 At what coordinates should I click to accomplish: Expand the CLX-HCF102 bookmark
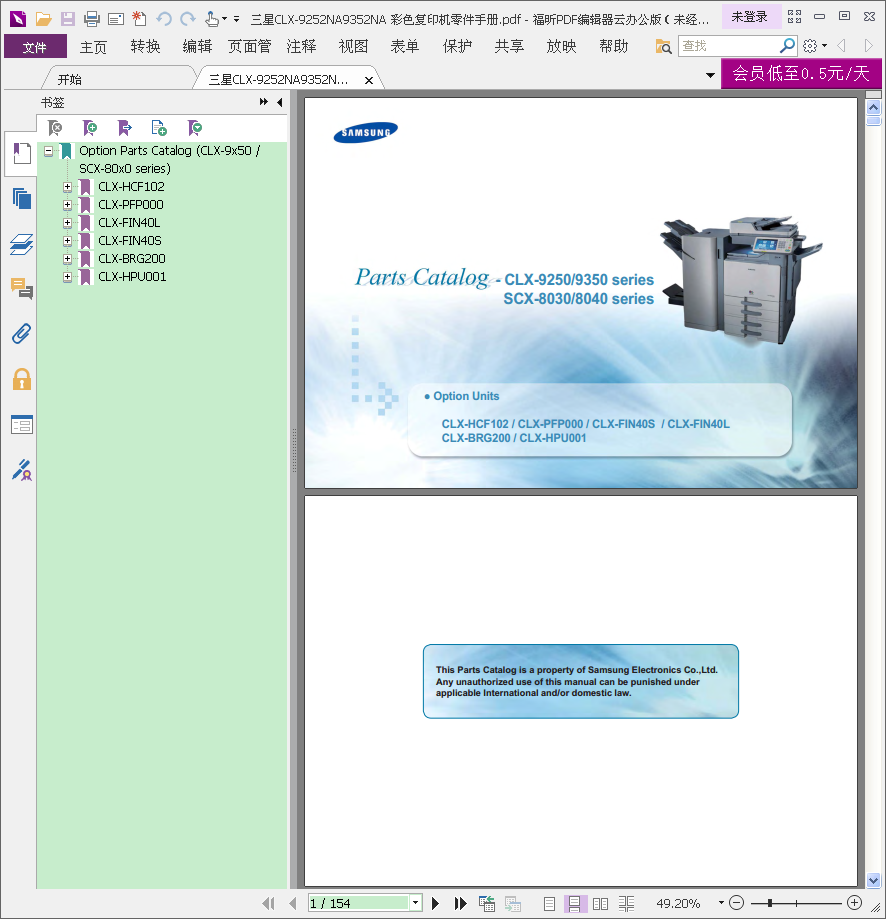(x=67, y=187)
